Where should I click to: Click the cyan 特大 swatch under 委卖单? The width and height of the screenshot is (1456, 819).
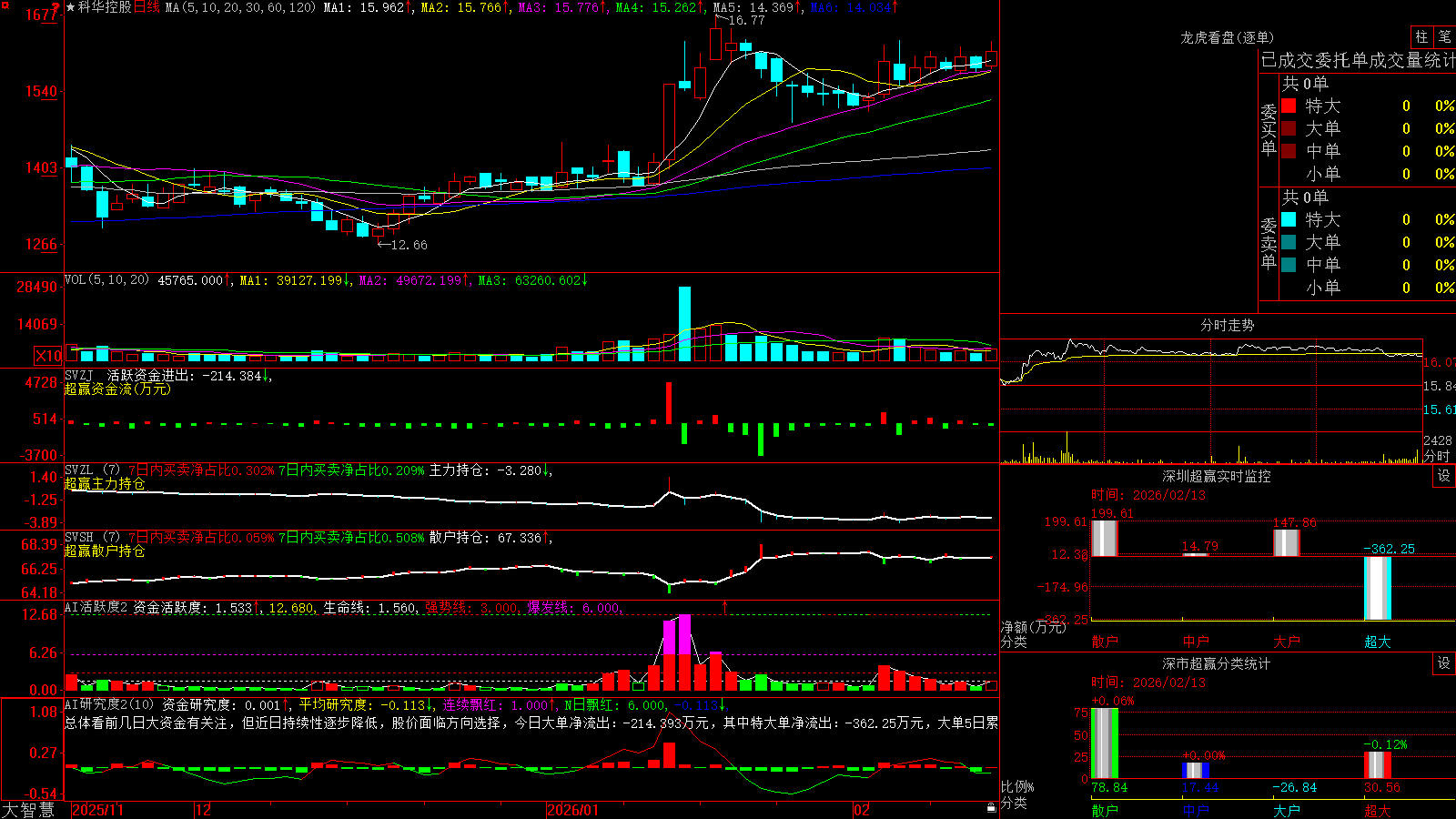click(x=1289, y=219)
